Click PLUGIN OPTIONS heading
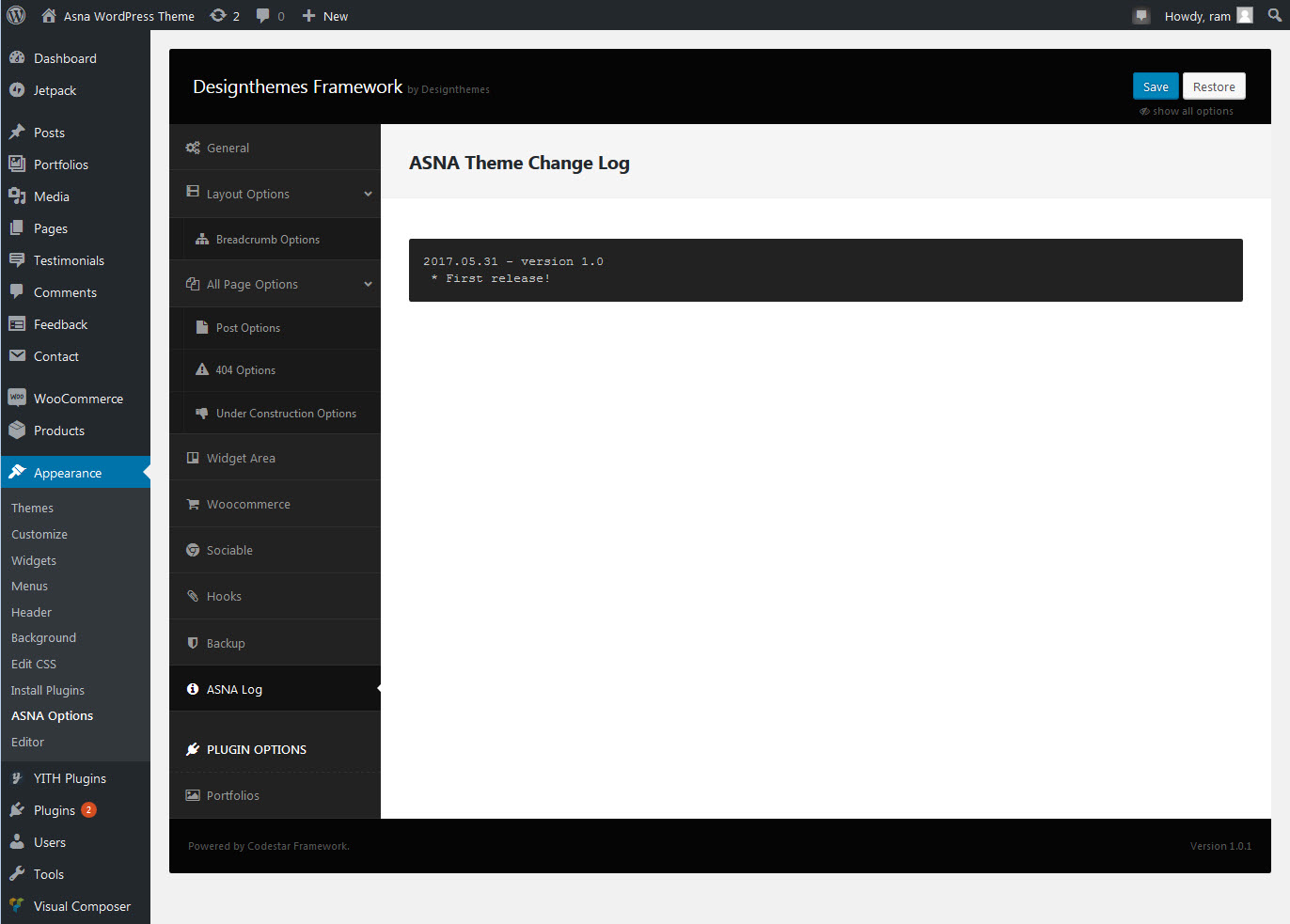The image size is (1290, 924). pos(257,749)
